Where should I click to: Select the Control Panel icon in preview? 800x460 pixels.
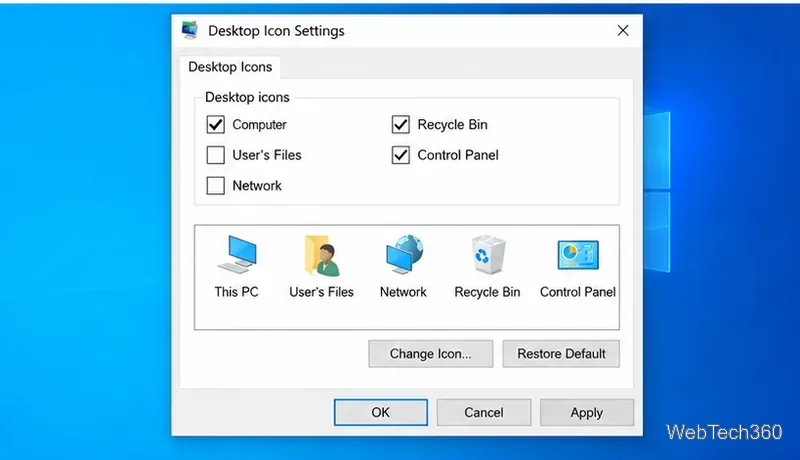tap(578, 254)
